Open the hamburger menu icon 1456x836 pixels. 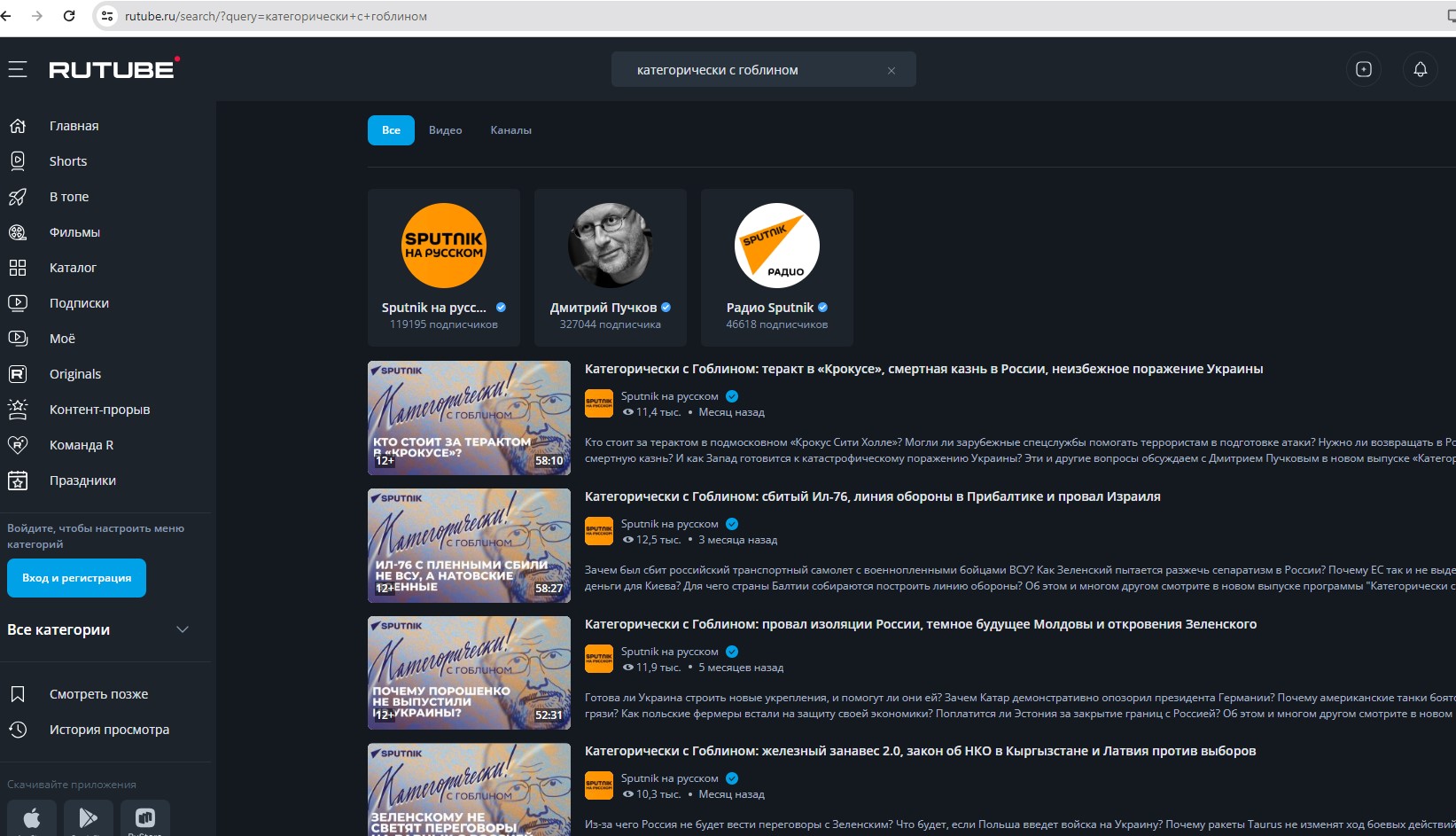[18, 69]
